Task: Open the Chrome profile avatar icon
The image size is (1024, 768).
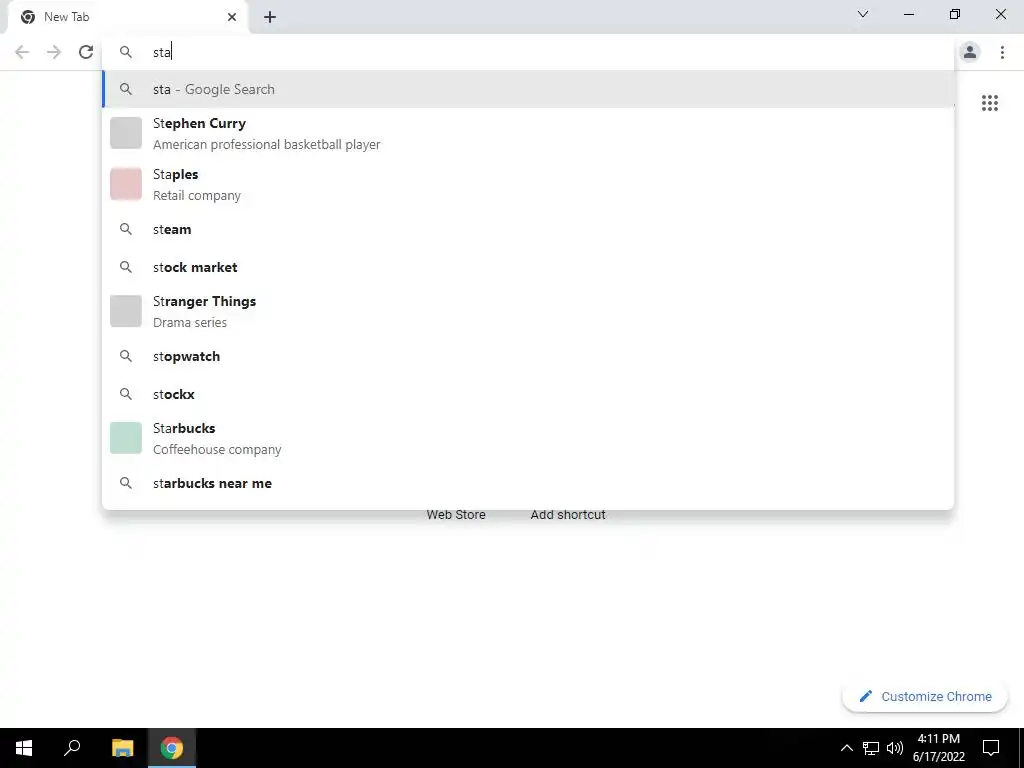Action: (x=970, y=52)
